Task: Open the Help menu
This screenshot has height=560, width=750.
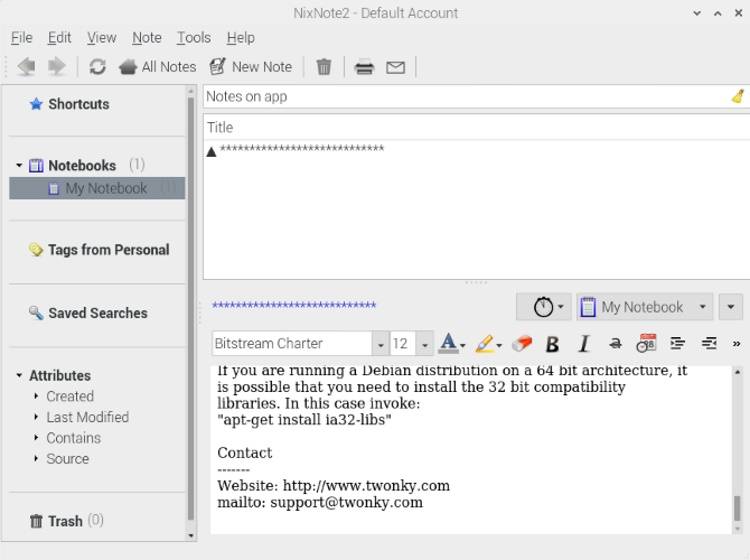Action: point(241,38)
